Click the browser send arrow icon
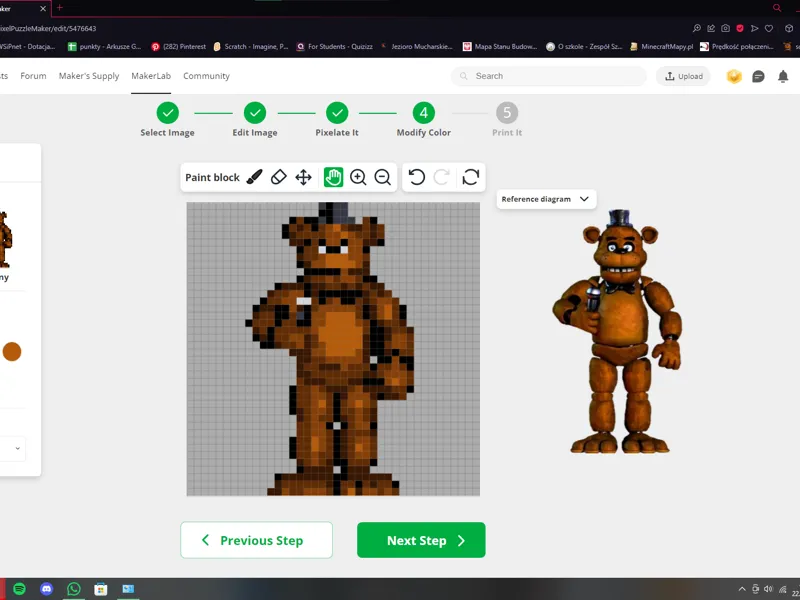This screenshot has height=600, width=800. pos(755,29)
